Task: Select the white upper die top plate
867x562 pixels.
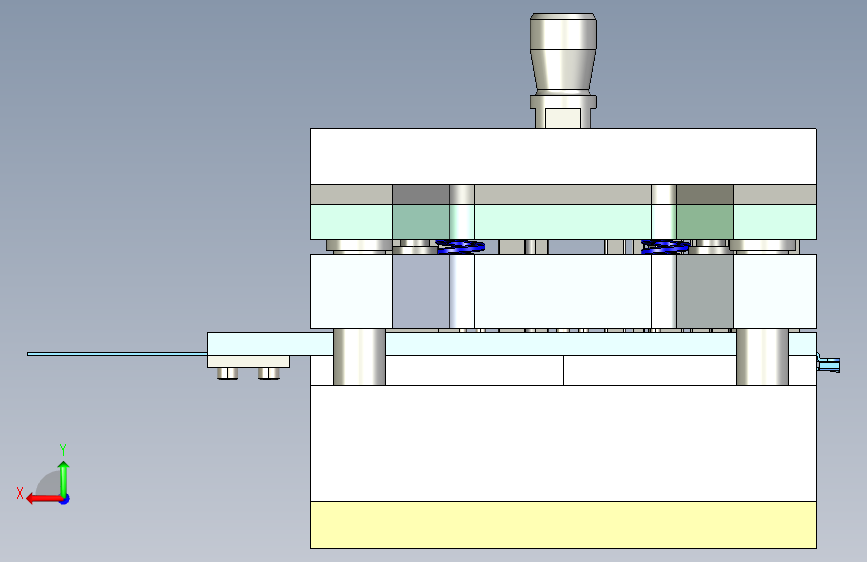Action: point(563,156)
